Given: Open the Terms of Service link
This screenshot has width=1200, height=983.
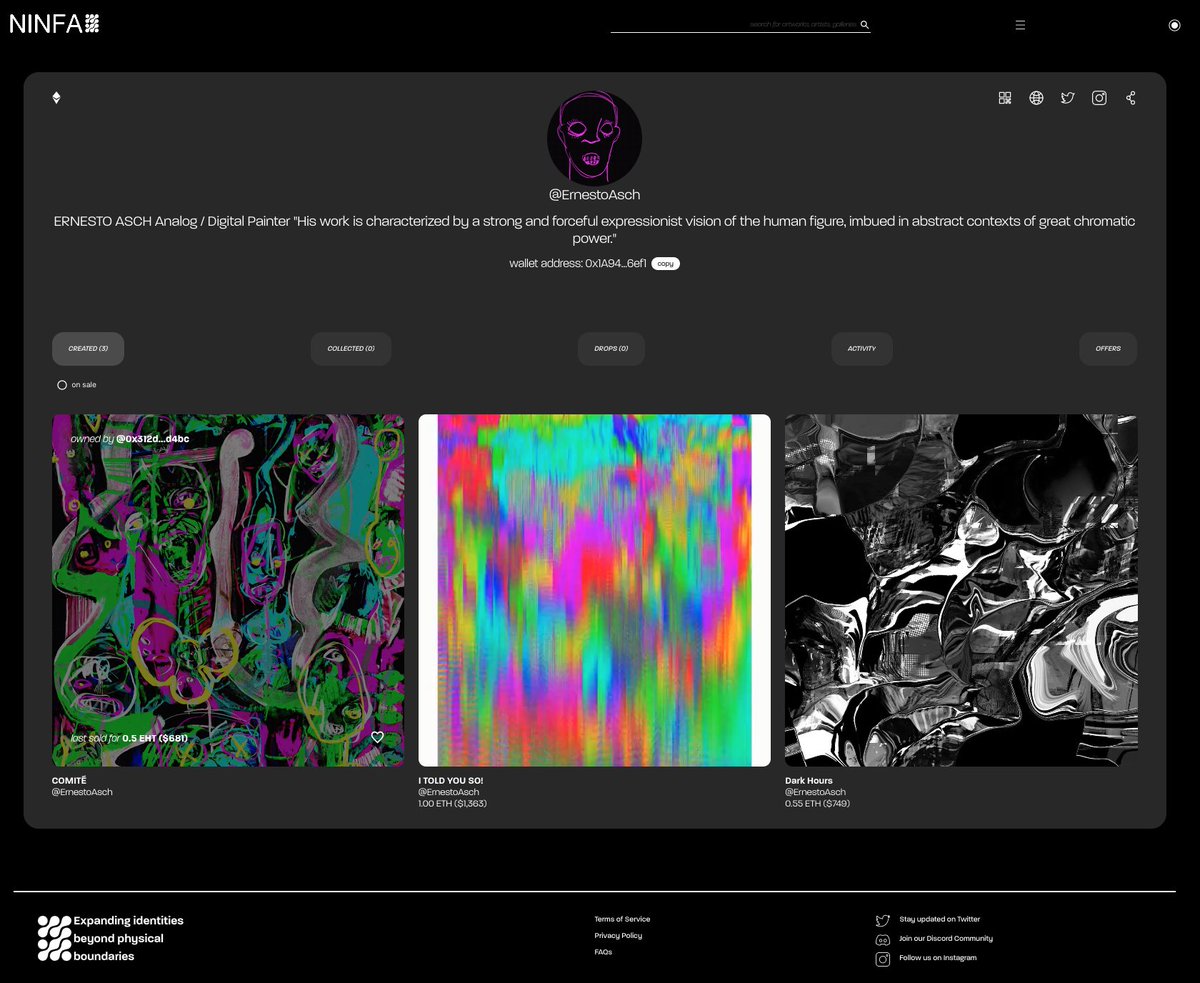Looking at the screenshot, I should pyautogui.click(x=622, y=919).
